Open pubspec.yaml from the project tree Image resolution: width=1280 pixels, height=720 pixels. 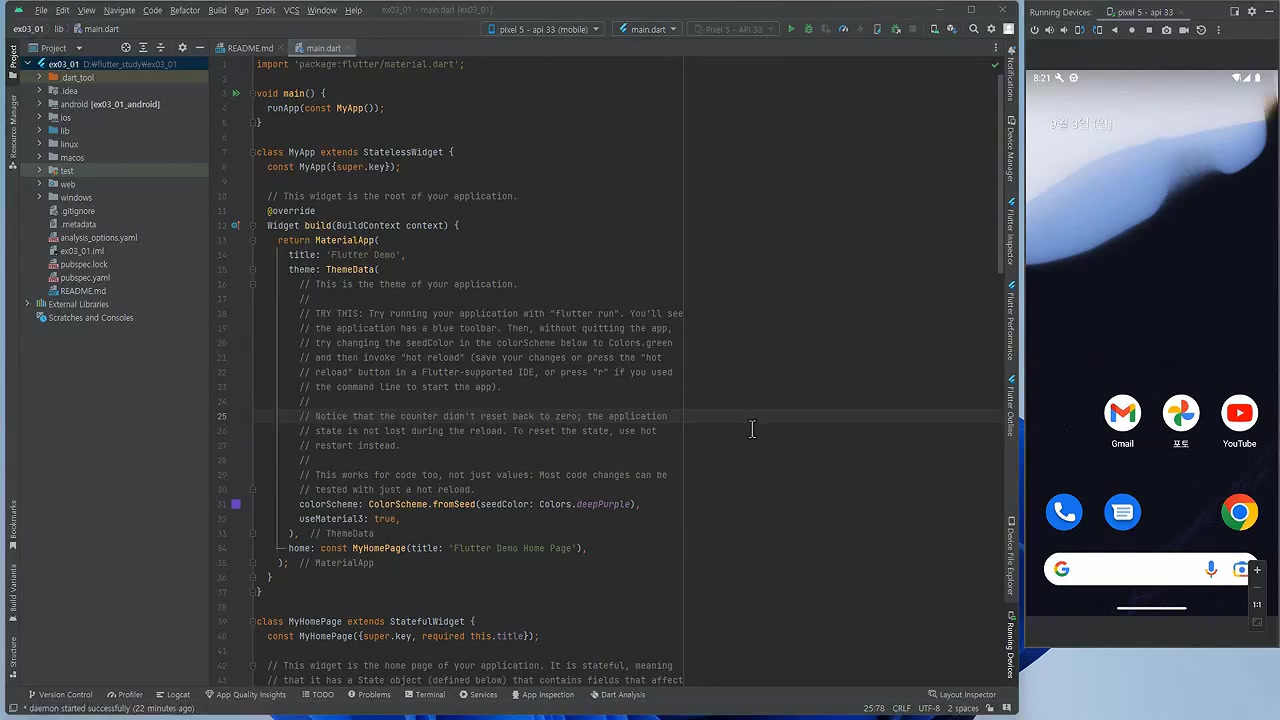click(85, 277)
